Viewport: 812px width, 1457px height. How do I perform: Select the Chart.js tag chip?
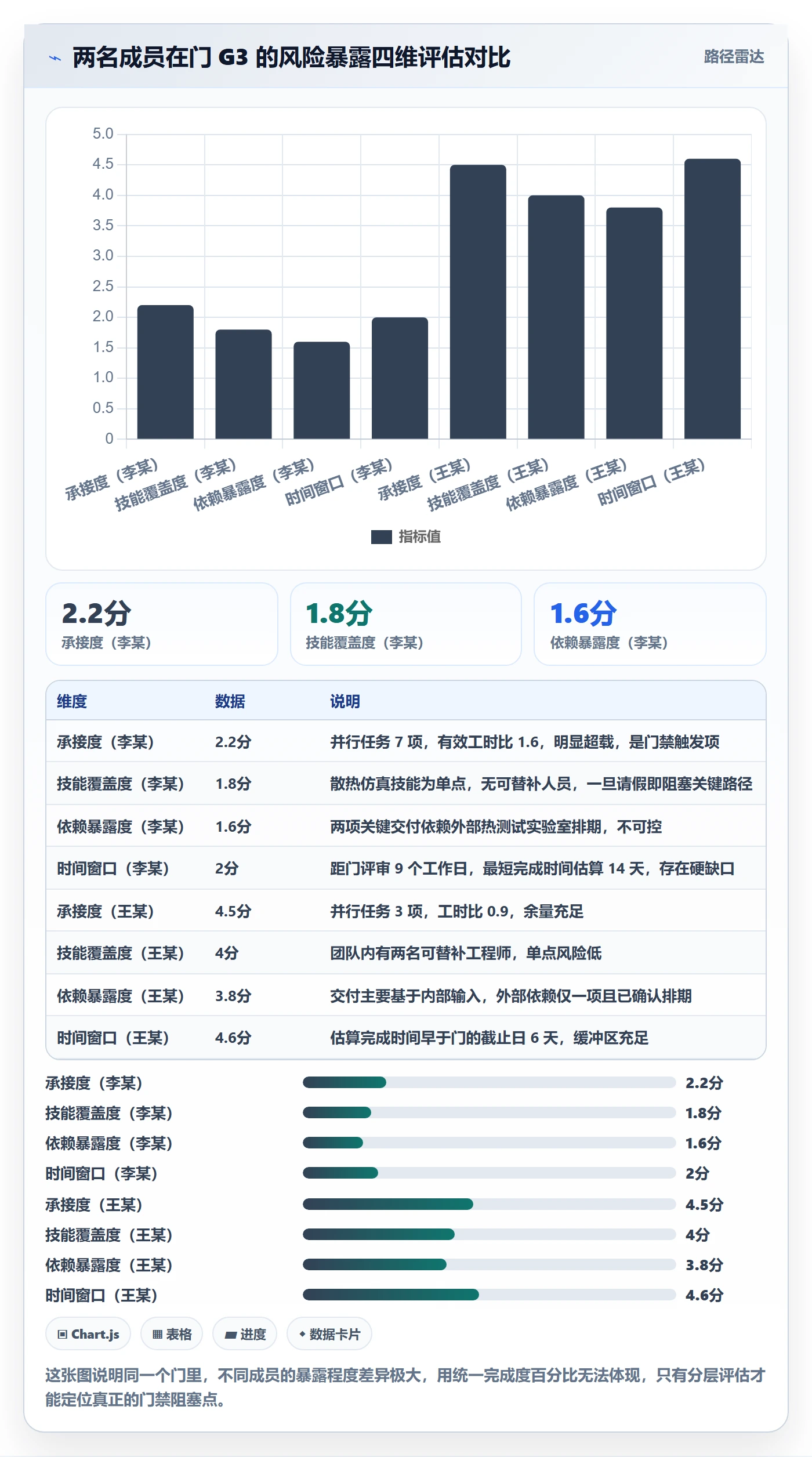point(88,1334)
